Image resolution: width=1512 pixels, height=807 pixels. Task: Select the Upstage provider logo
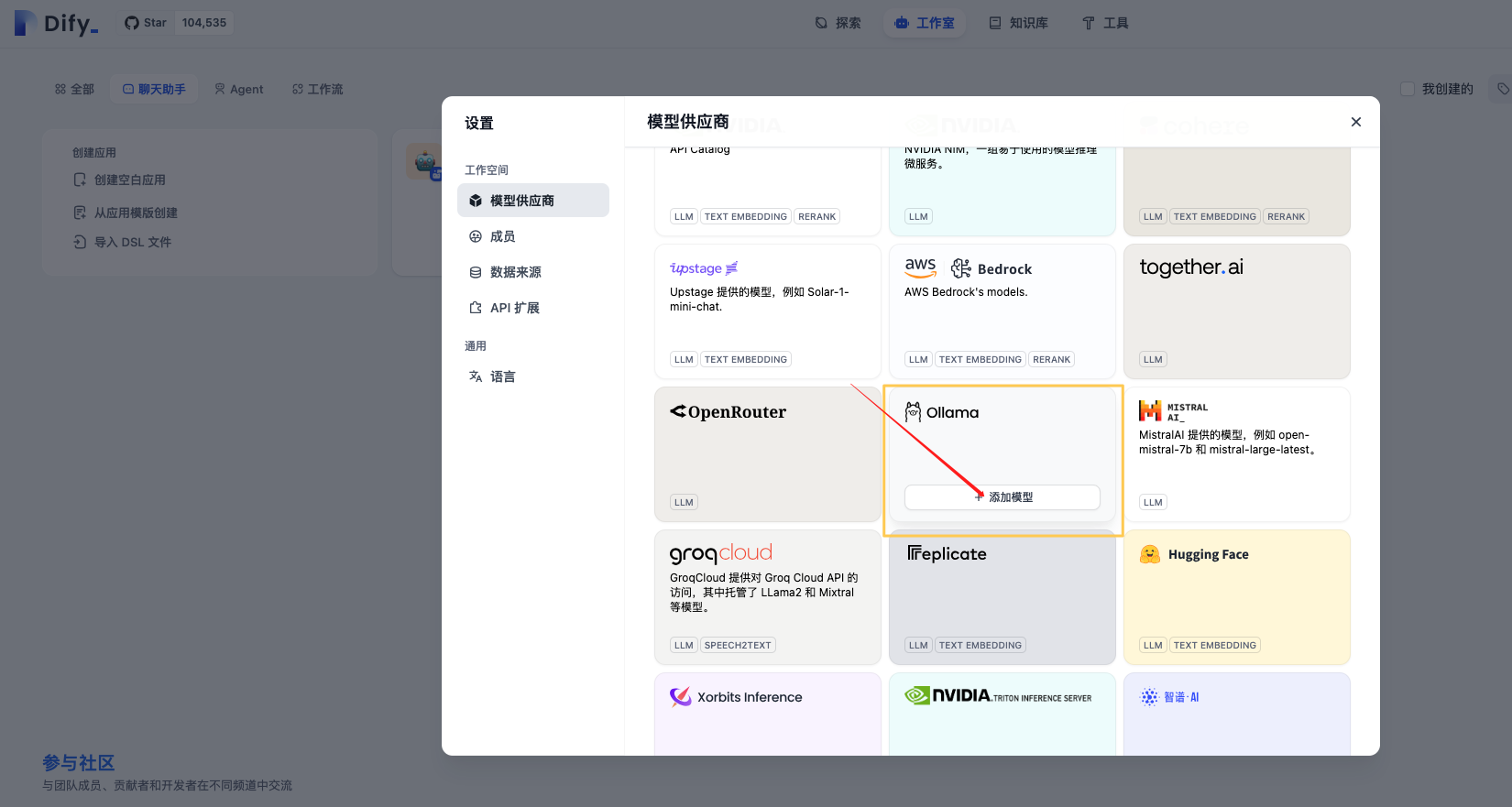(704, 268)
